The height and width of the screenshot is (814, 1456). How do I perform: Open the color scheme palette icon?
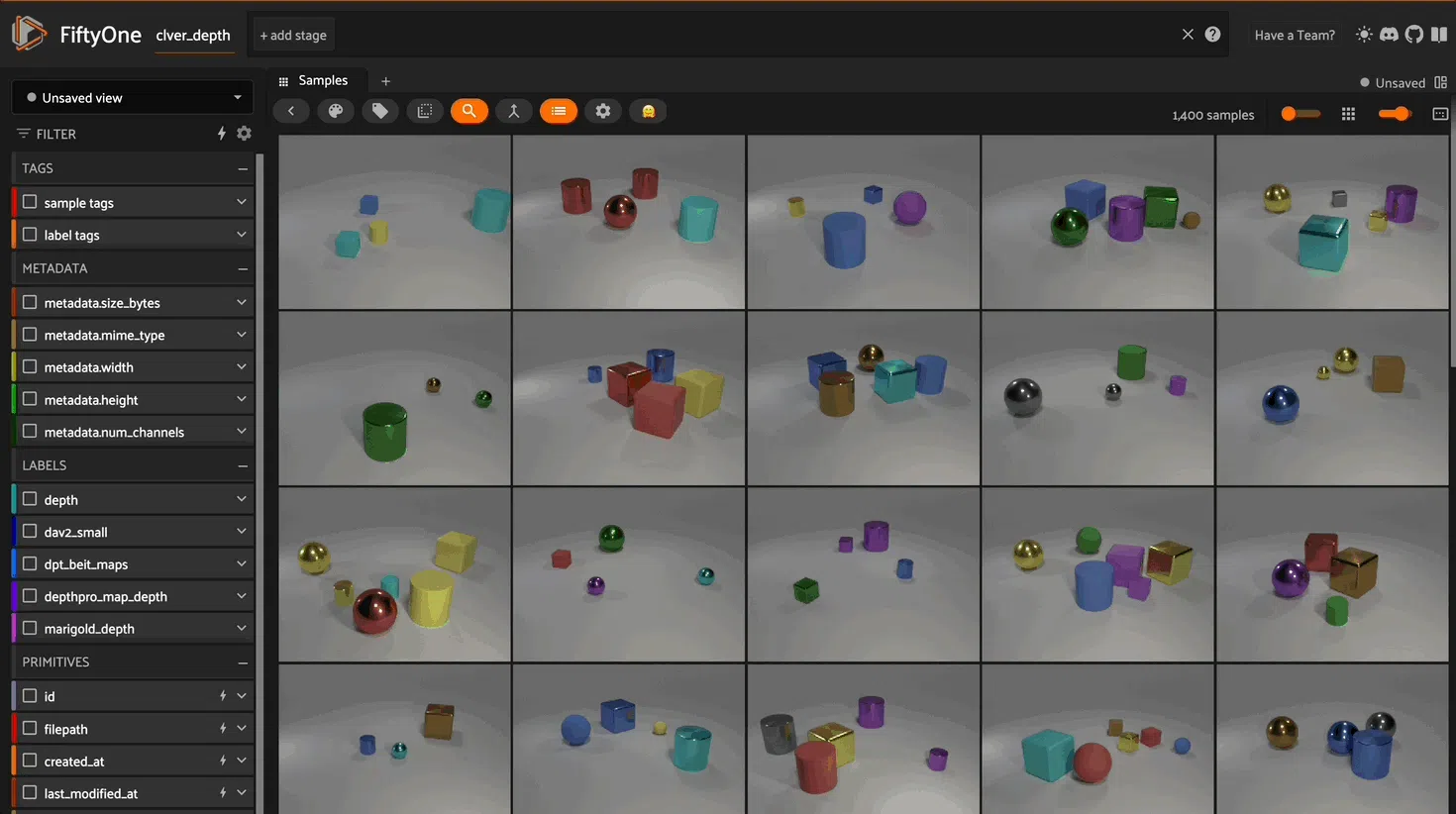(336, 111)
